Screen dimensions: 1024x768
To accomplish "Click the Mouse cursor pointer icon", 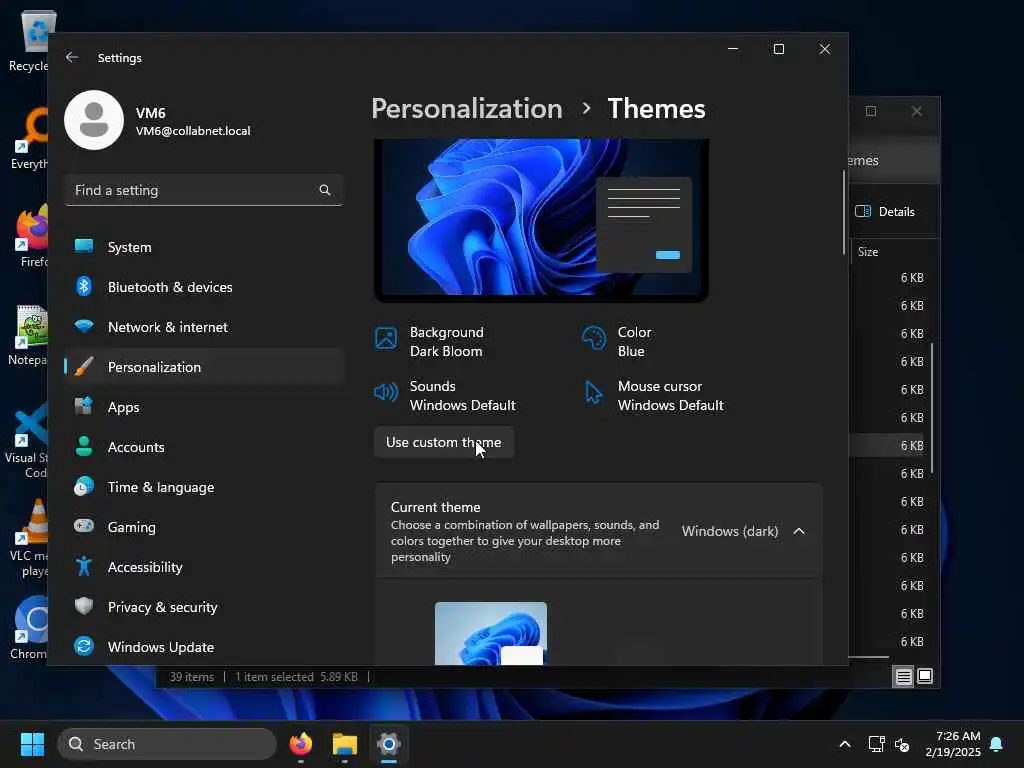I will click(593, 392).
